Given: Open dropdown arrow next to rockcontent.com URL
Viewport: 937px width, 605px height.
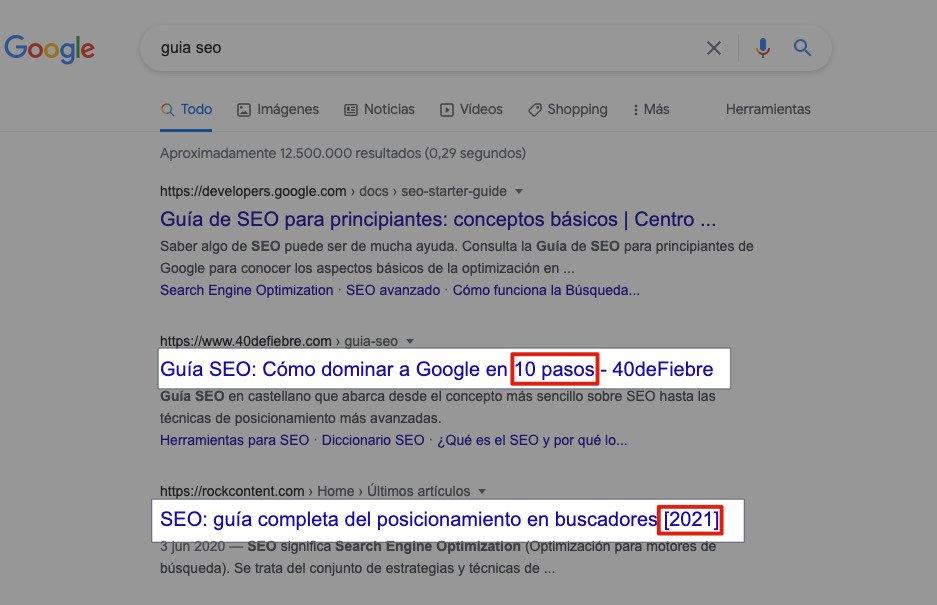Looking at the screenshot, I should pos(482,491).
